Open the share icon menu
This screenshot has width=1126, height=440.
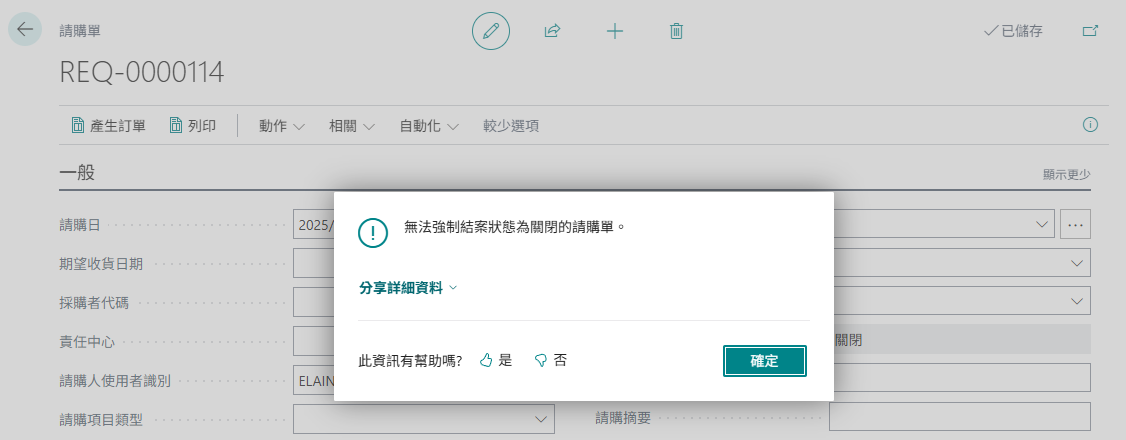552,31
